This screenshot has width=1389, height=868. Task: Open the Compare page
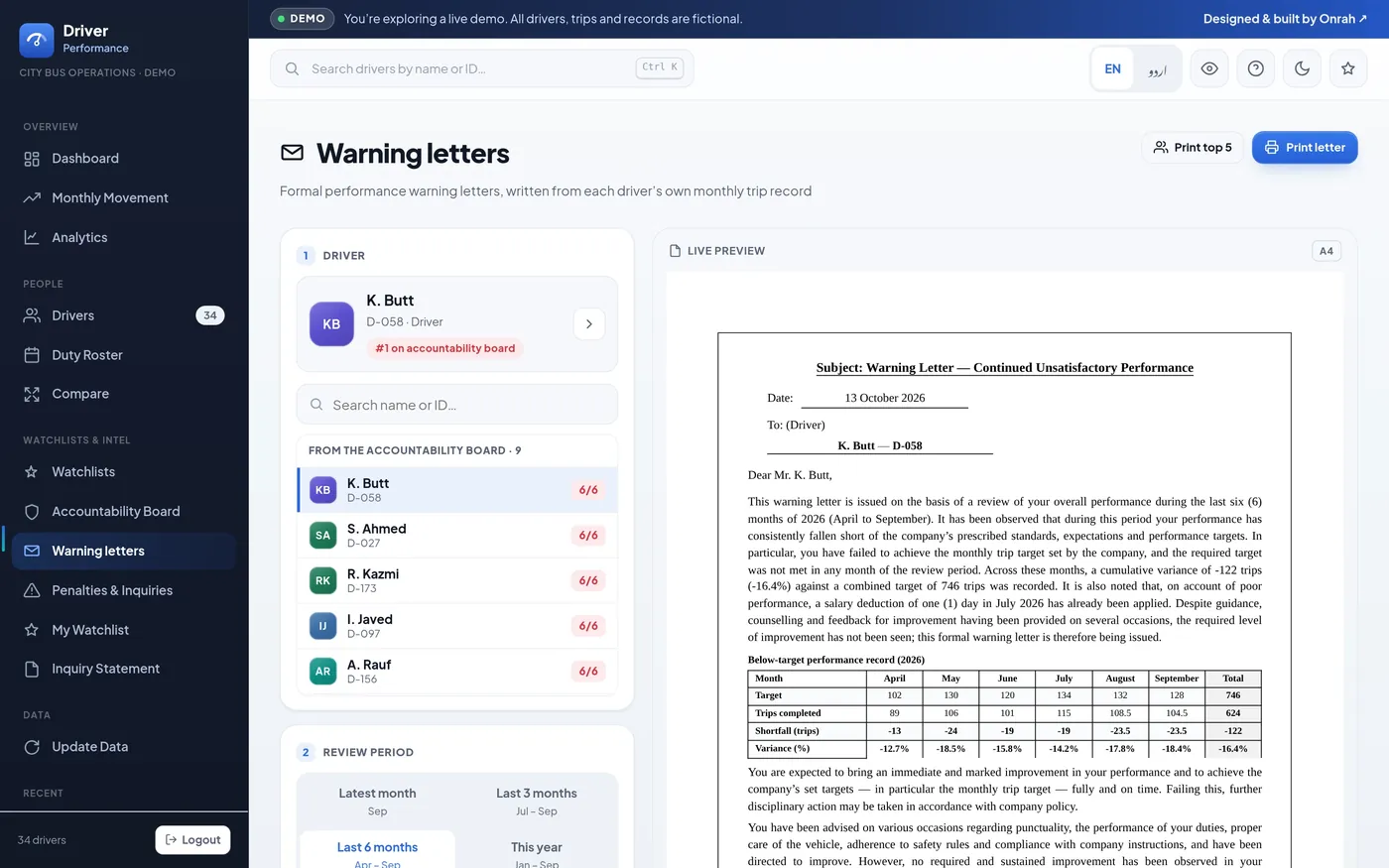coord(124,394)
